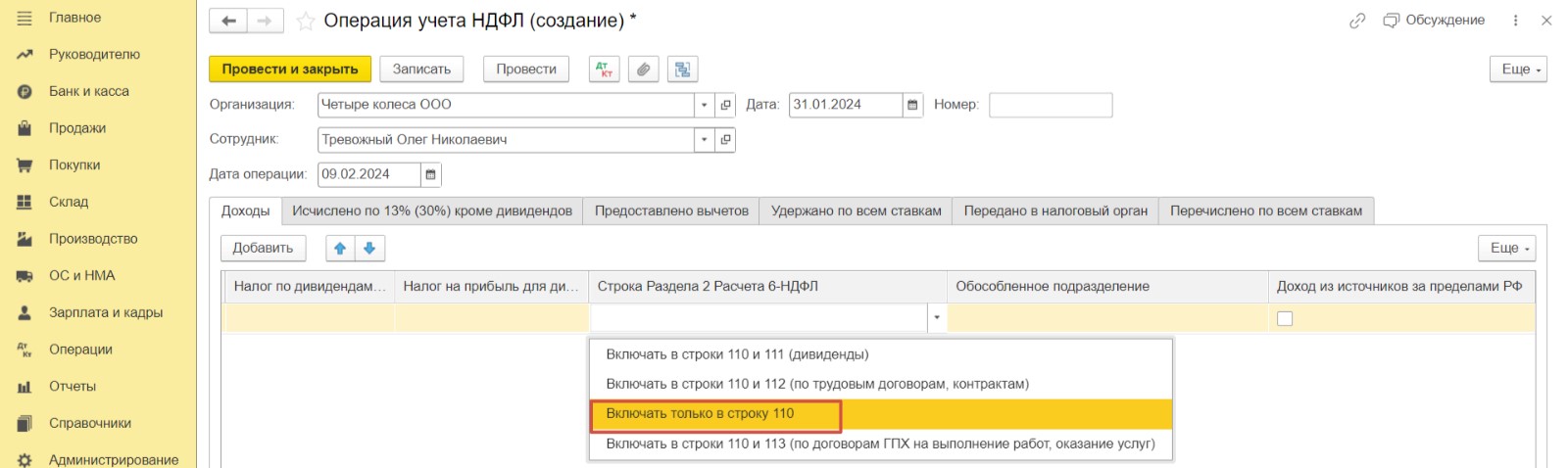Move row up with blue up arrow
1568x468 pixels.
tap(340, 249)
